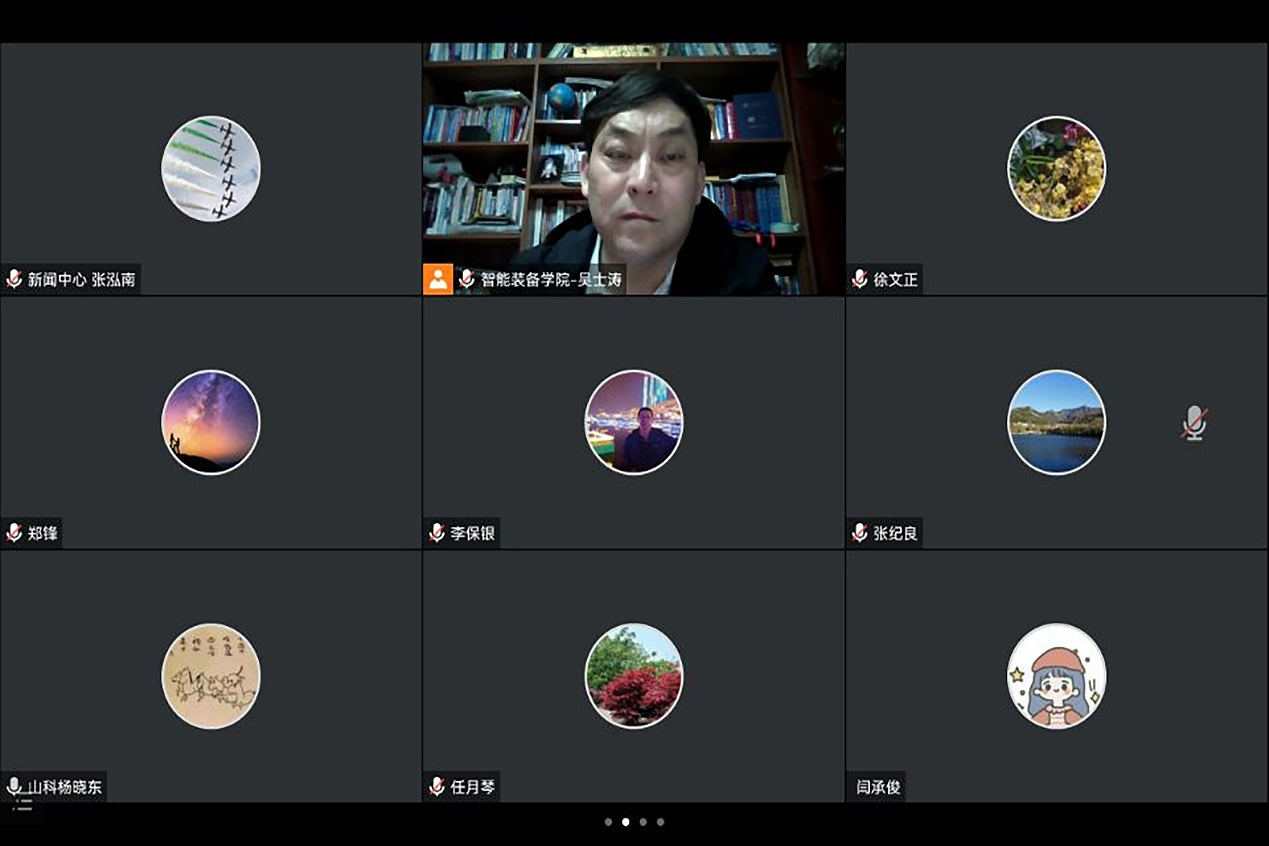Click mic icon beside 智能装备学院-吴士涛 label

point(466,279)
